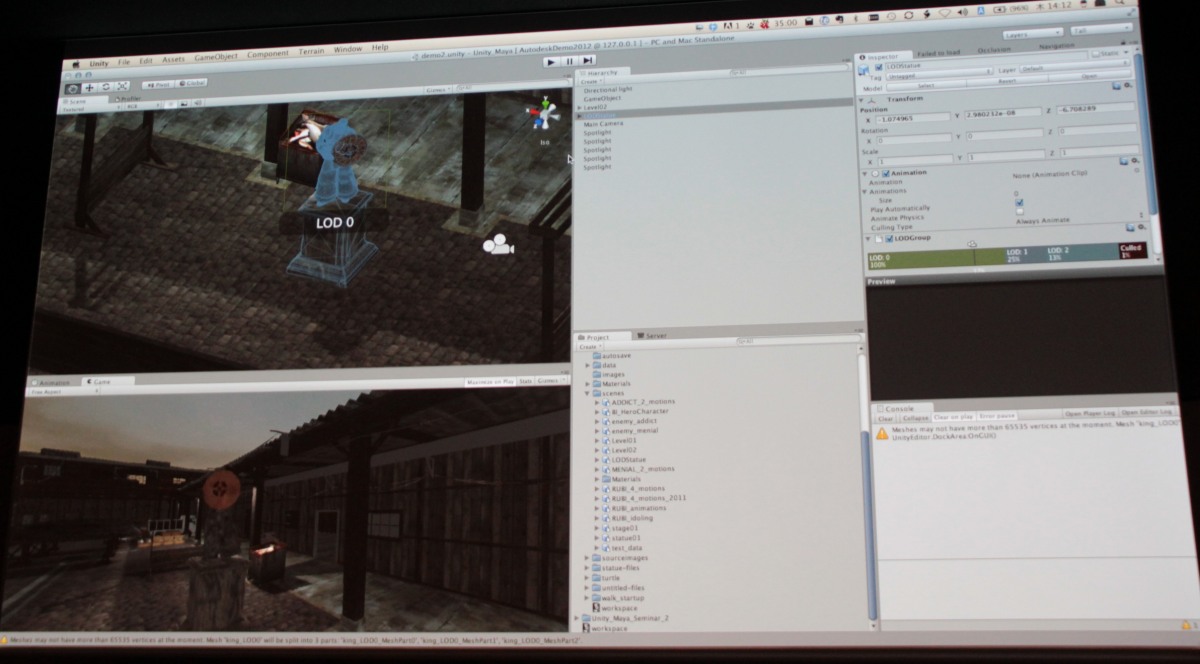Switch to the Occlusion tab

point(993,48)
